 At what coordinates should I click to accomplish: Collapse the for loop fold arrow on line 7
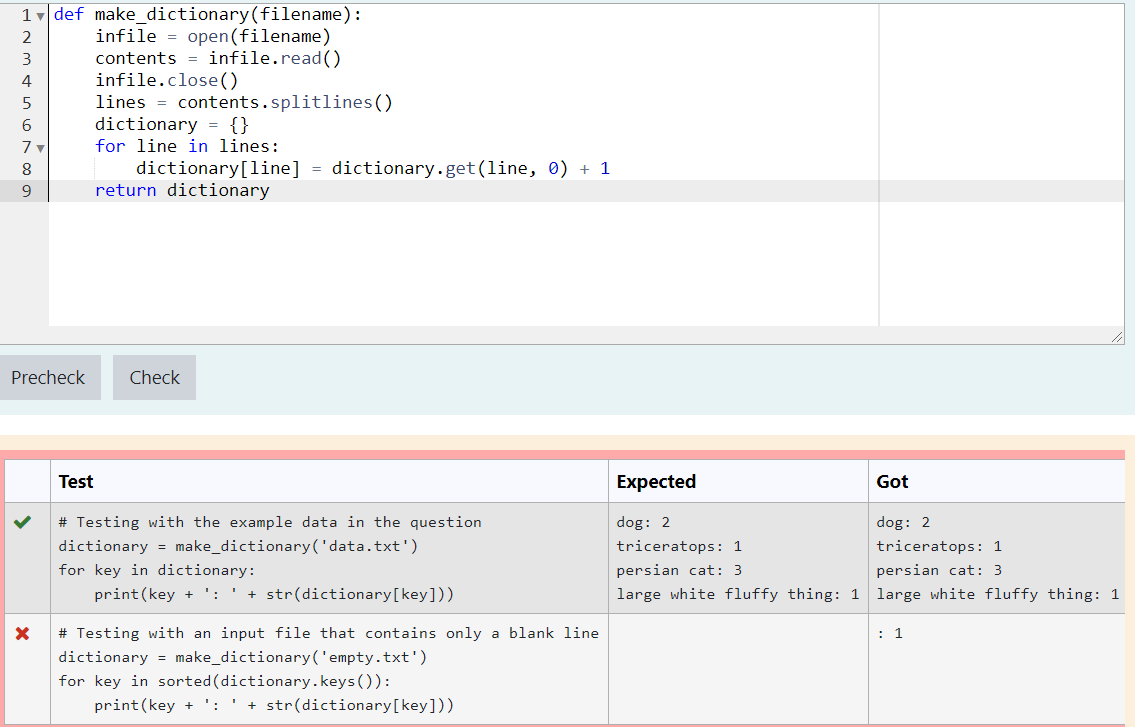pos(41,148)
